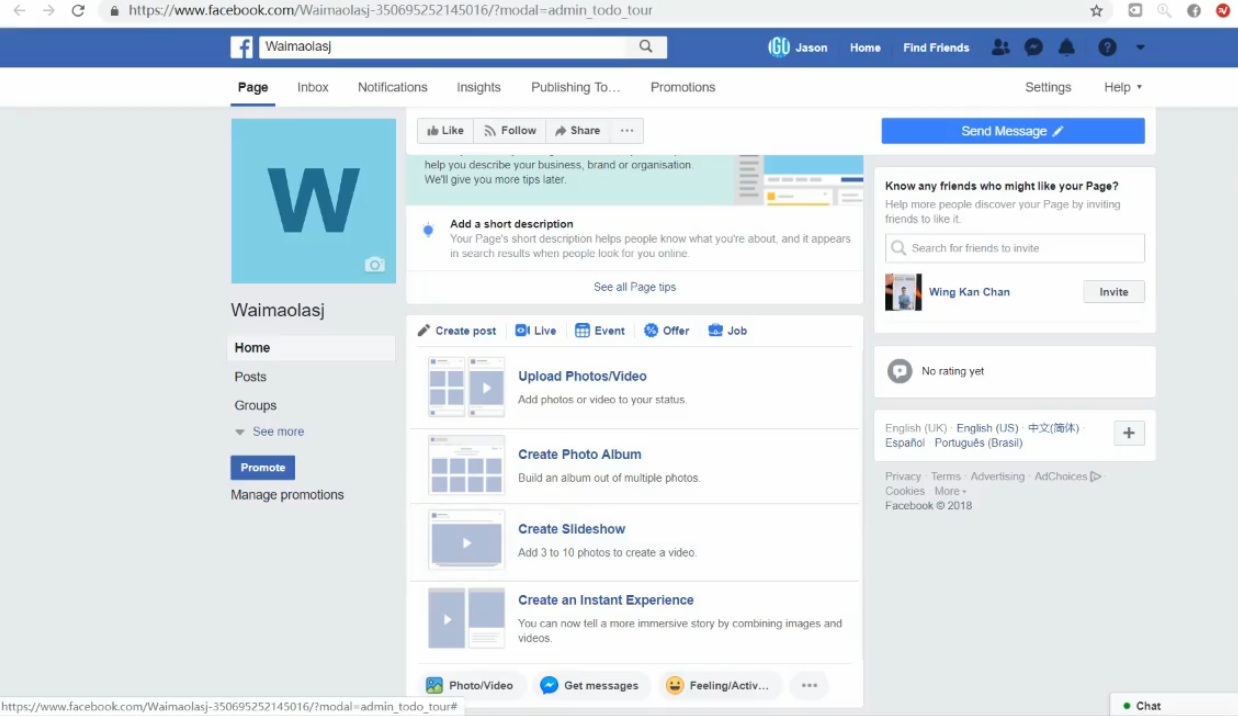This screenshot has height=716, width=1238.
Task: Click the ellipsis pill for more post options
Action: (x=809, y=685)
